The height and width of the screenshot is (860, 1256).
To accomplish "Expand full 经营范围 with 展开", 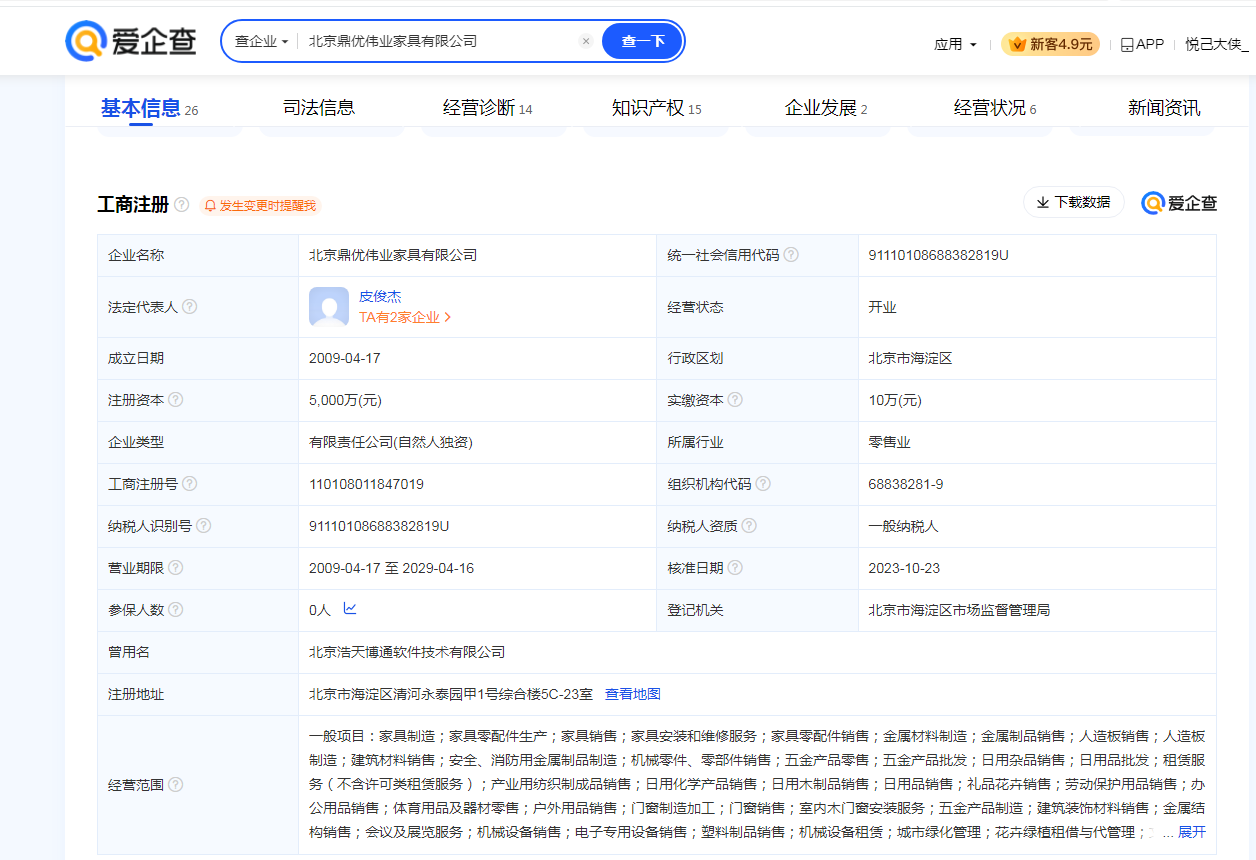I will (x=1191, y=832).
